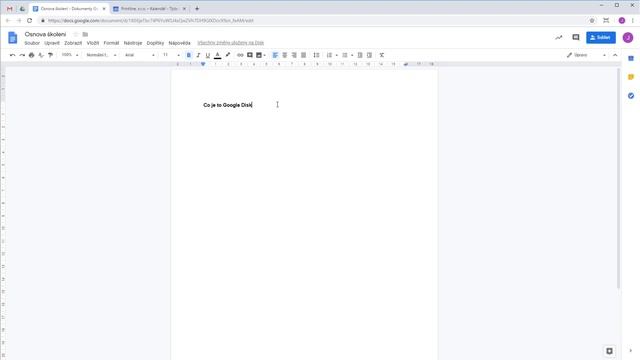
Task: Open the Soubor menu
Action: click(32, 43)
